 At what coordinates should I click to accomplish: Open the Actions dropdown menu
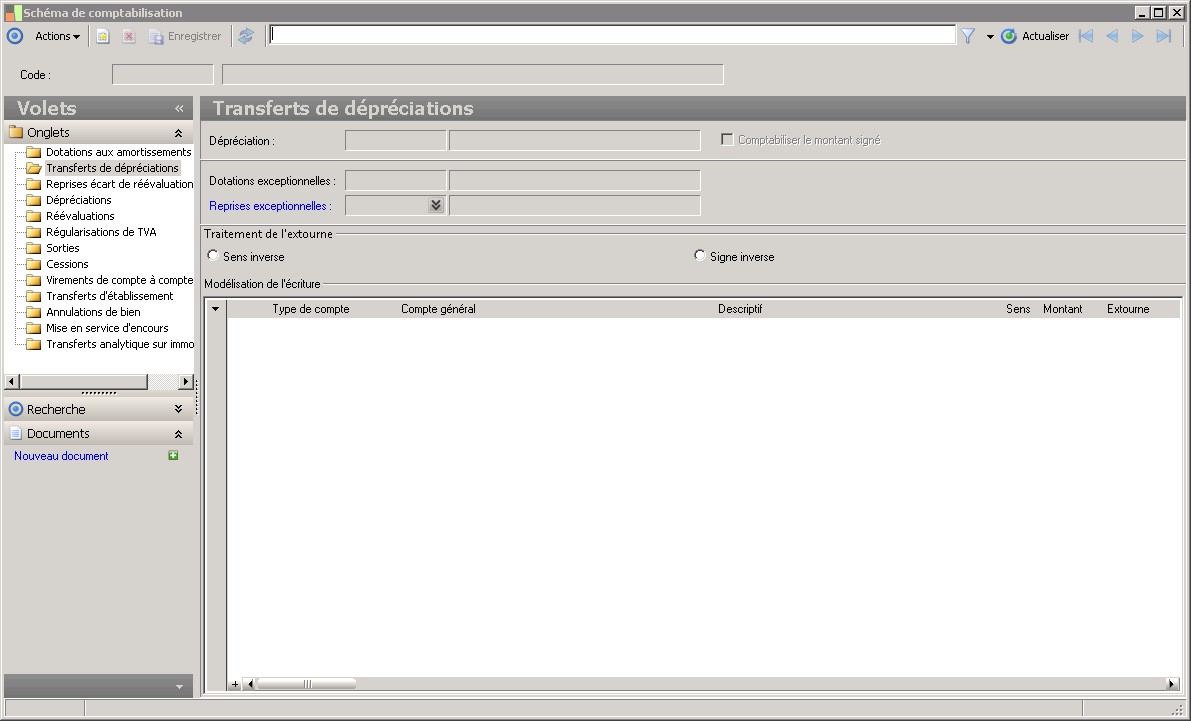(x=57, y=36)
